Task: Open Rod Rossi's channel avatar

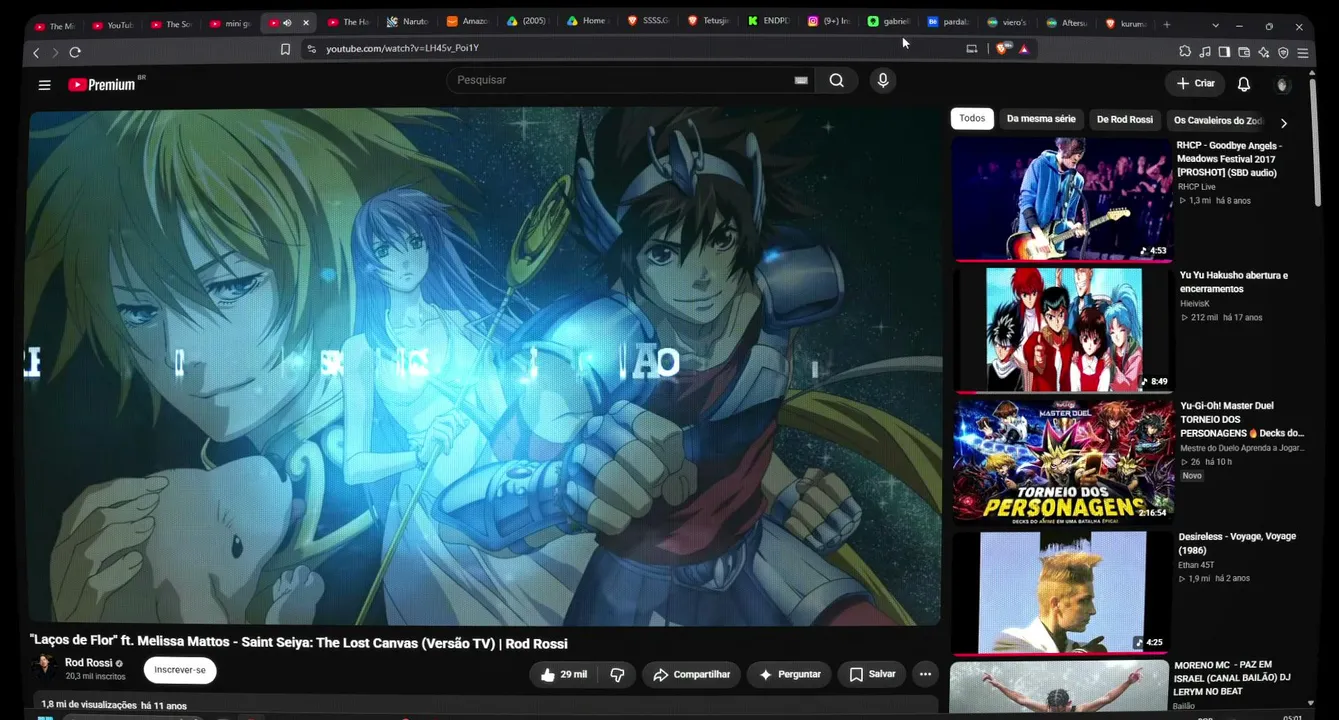Action: click(45, 668)
